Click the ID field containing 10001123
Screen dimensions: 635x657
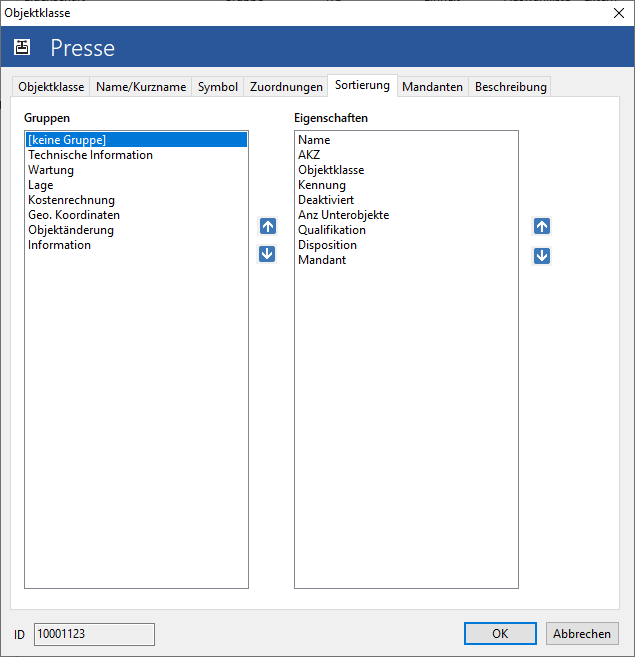tap(94, 634)
